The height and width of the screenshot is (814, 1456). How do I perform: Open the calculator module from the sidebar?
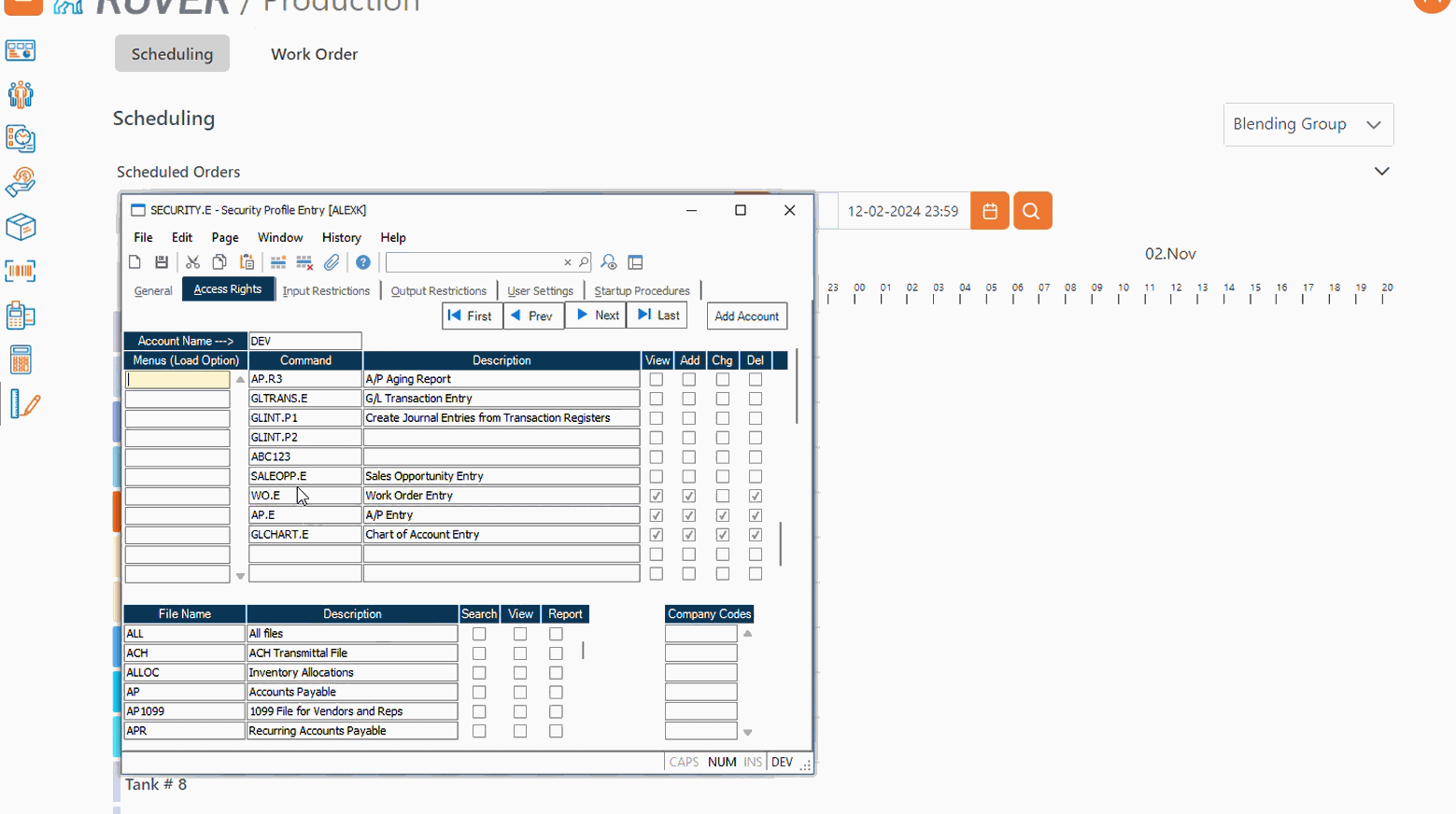coord(21,359)
